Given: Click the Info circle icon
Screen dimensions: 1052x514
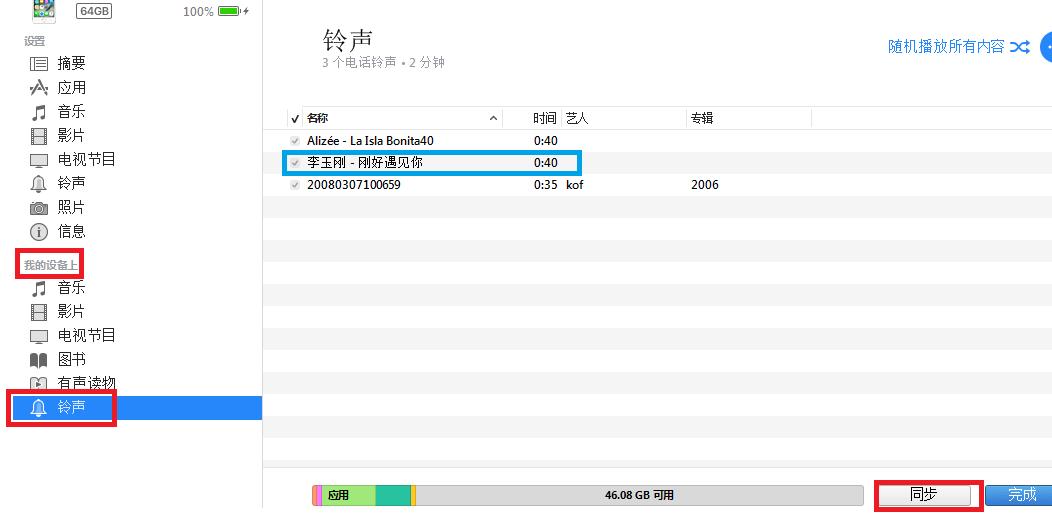Looking at the screenshot, I should [x=39, y=232].
